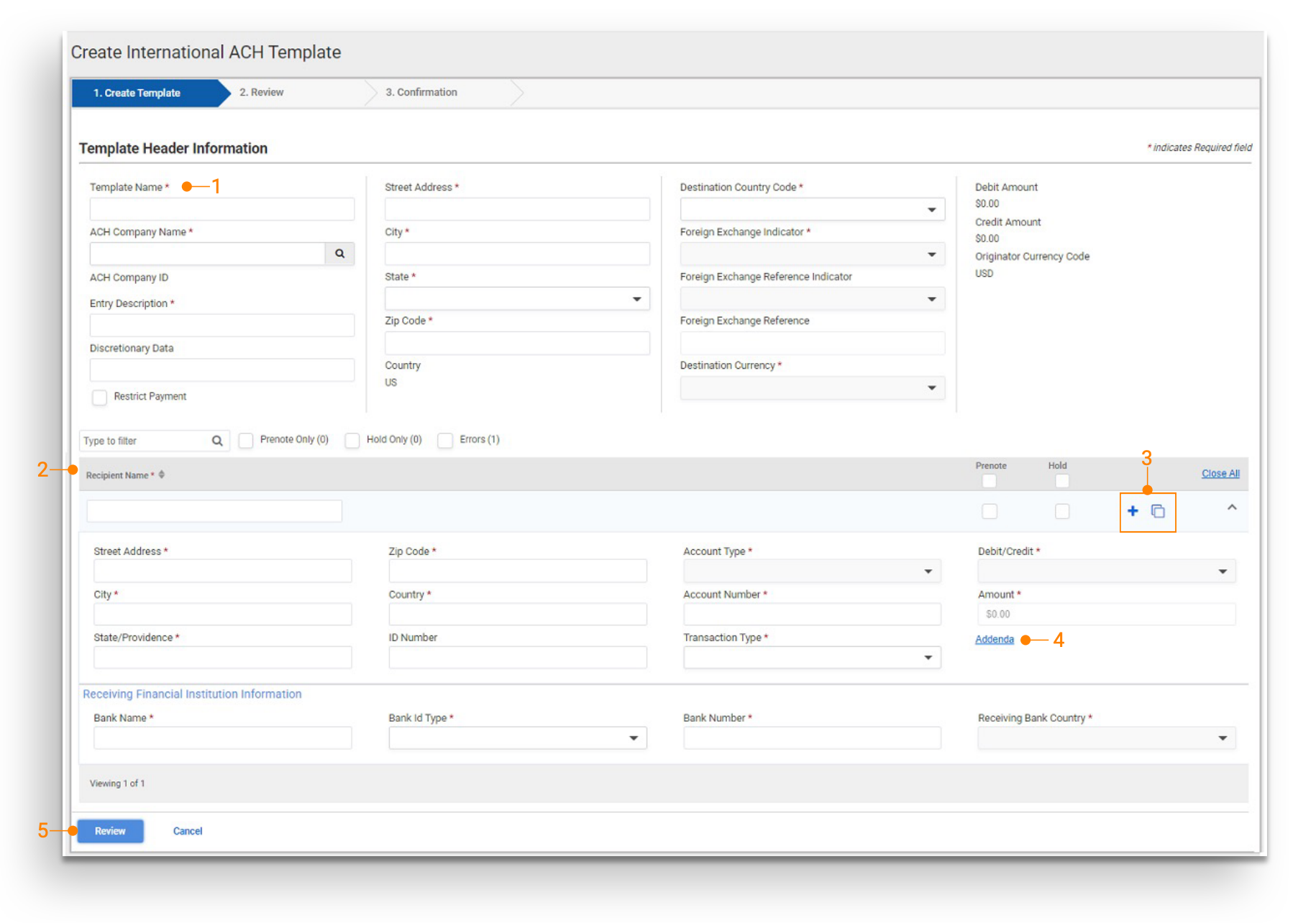Viewport: 1316px width, 923px height.
Task: Add a new recipient with plus icon
Action: [1133, 511]
